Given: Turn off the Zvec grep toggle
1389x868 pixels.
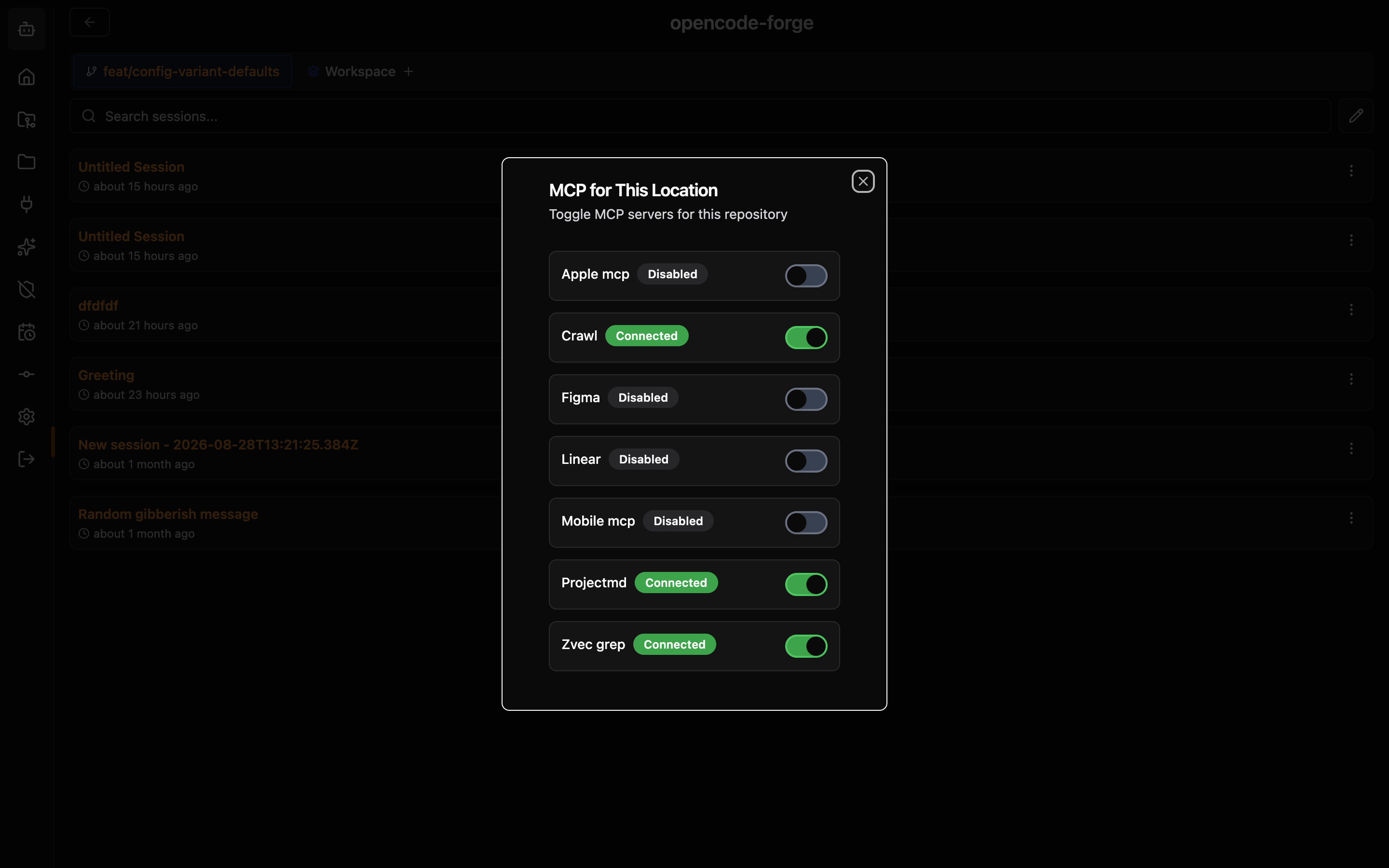Looking at the screenshot, I should click(x=806, y=646).
